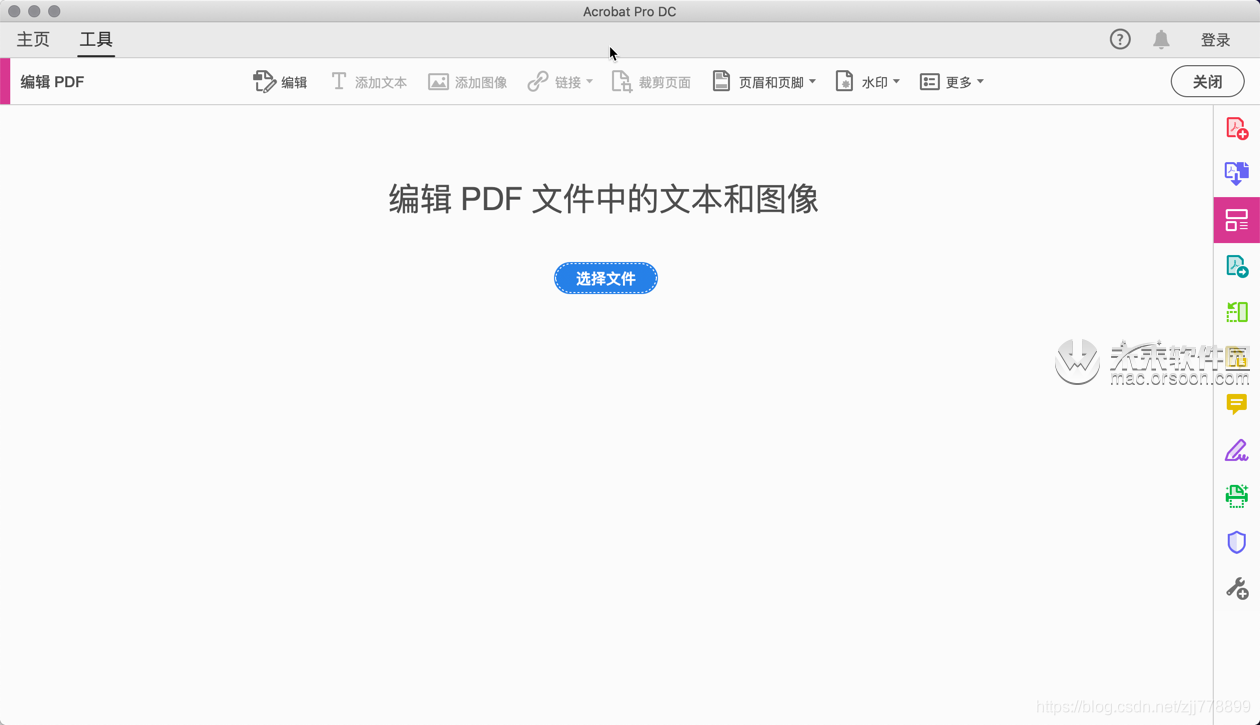This screenshot has height=725, width=1260.
Task: Open the Organize Pages sidebar tool
Action: (1237, 312)
